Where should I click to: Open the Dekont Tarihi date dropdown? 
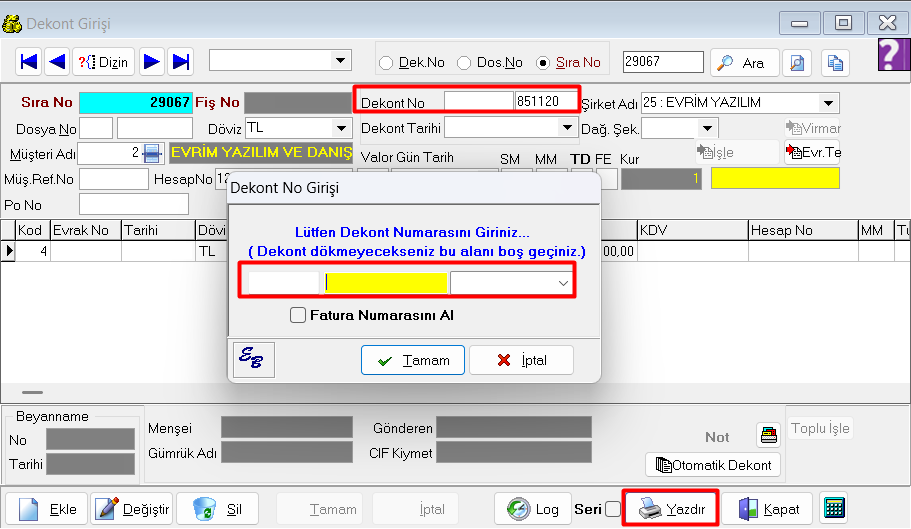(568, 128)
